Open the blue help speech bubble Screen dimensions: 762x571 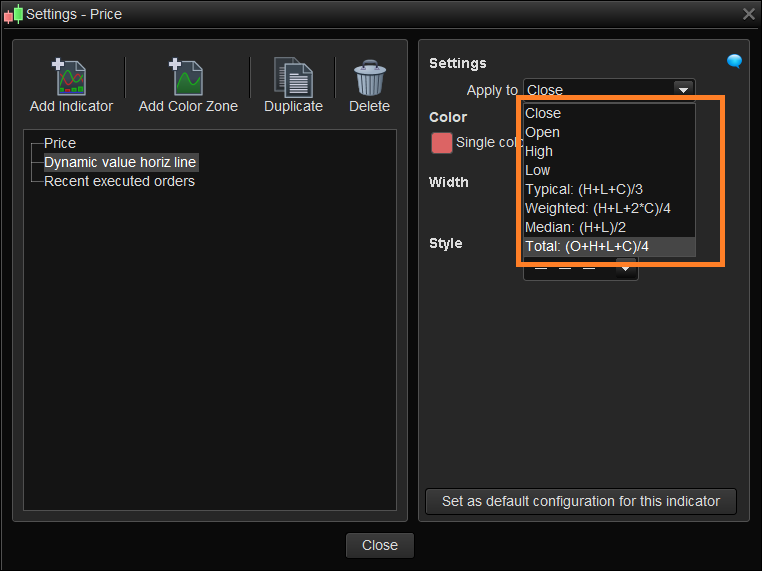[x=734, y=62]
